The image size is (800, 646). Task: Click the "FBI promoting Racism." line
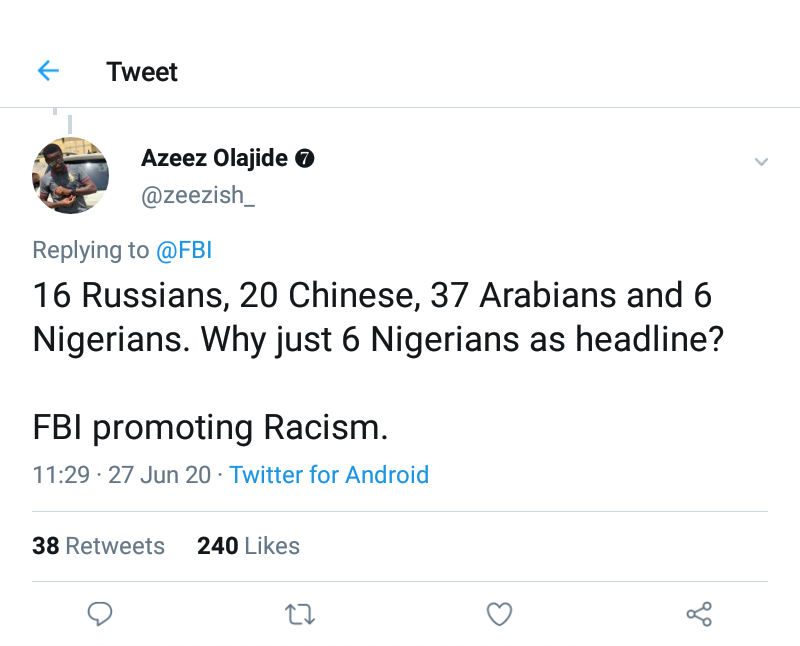tap(210, 427)
